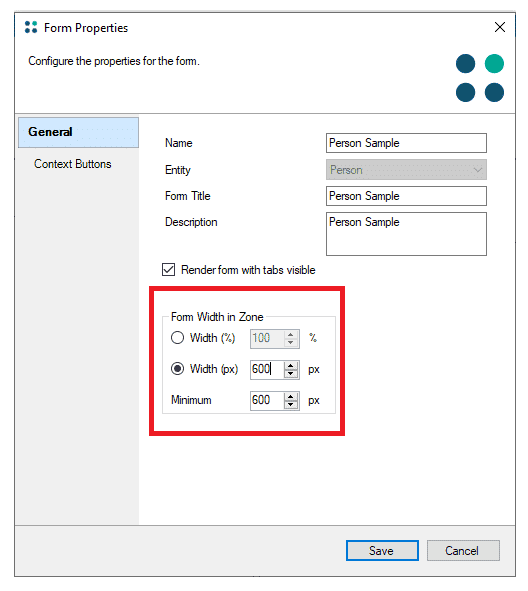Increase Width (%) with up arrow
This screenshot has width=528, height=591.
pos(291,334)
